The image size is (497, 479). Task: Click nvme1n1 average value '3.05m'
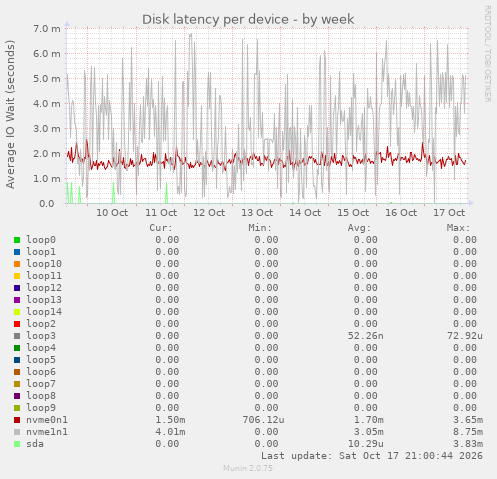(369, 432)
